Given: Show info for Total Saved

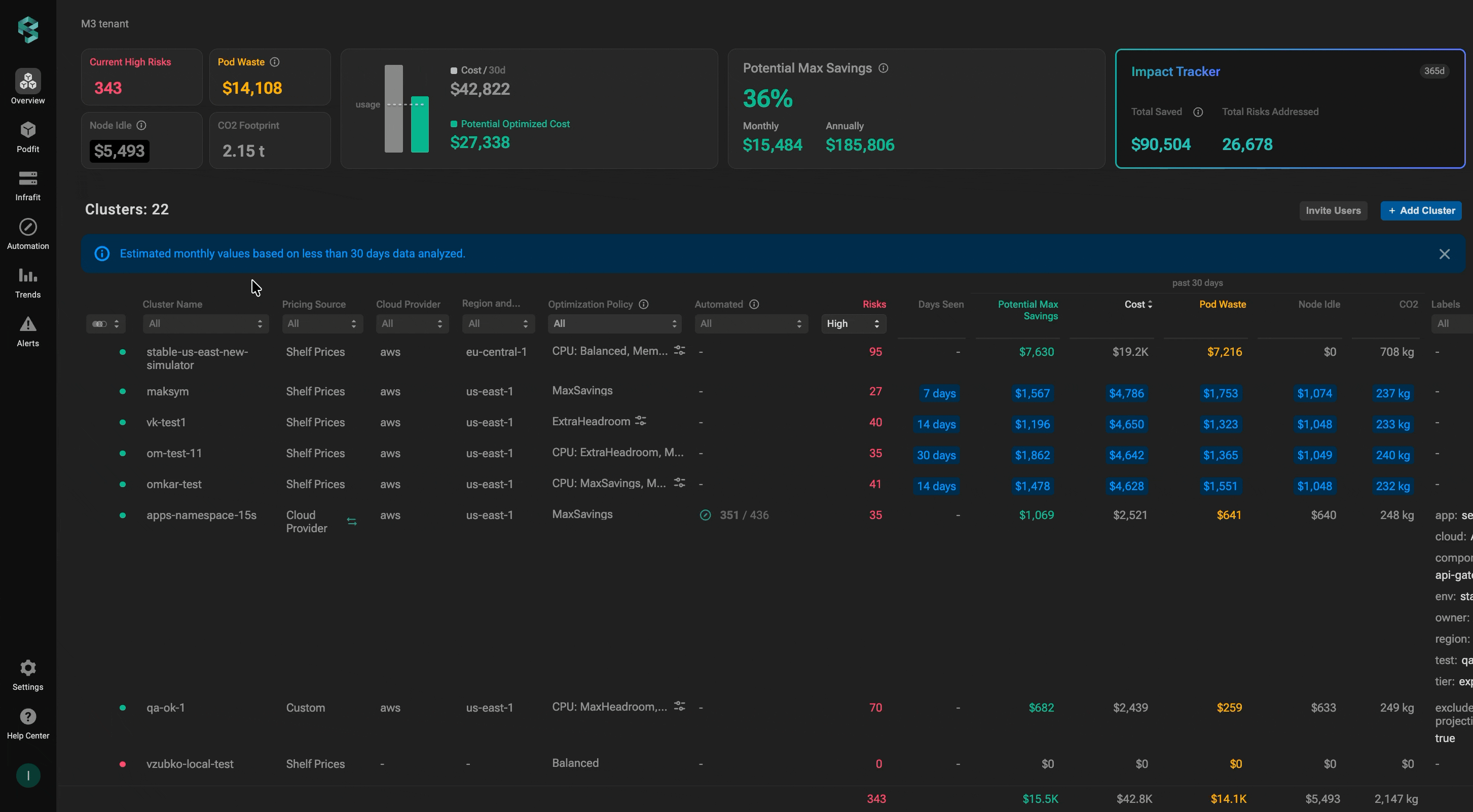Looking at the screenshot, I should (1198, 112).
